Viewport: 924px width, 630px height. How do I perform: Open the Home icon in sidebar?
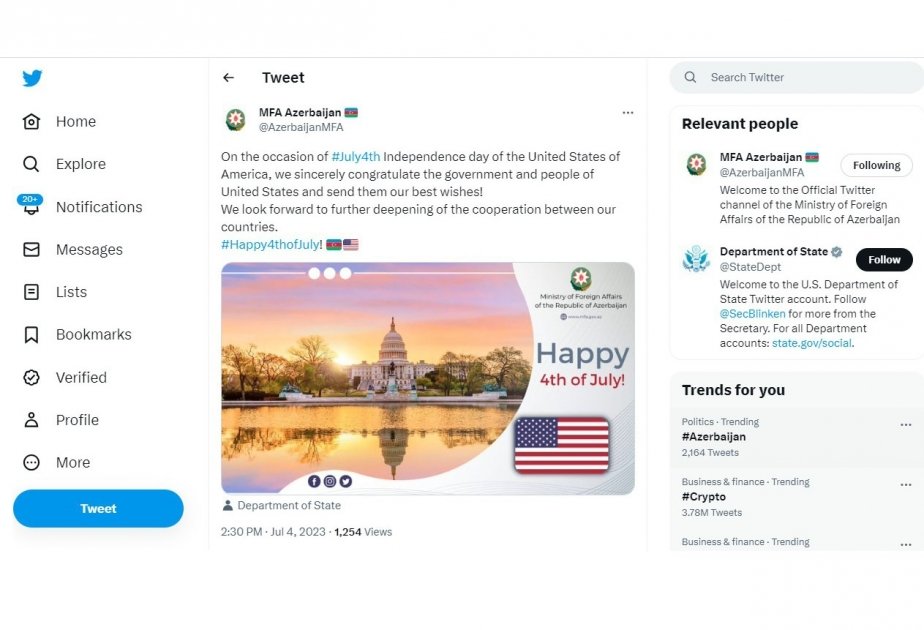click(31, 122)
